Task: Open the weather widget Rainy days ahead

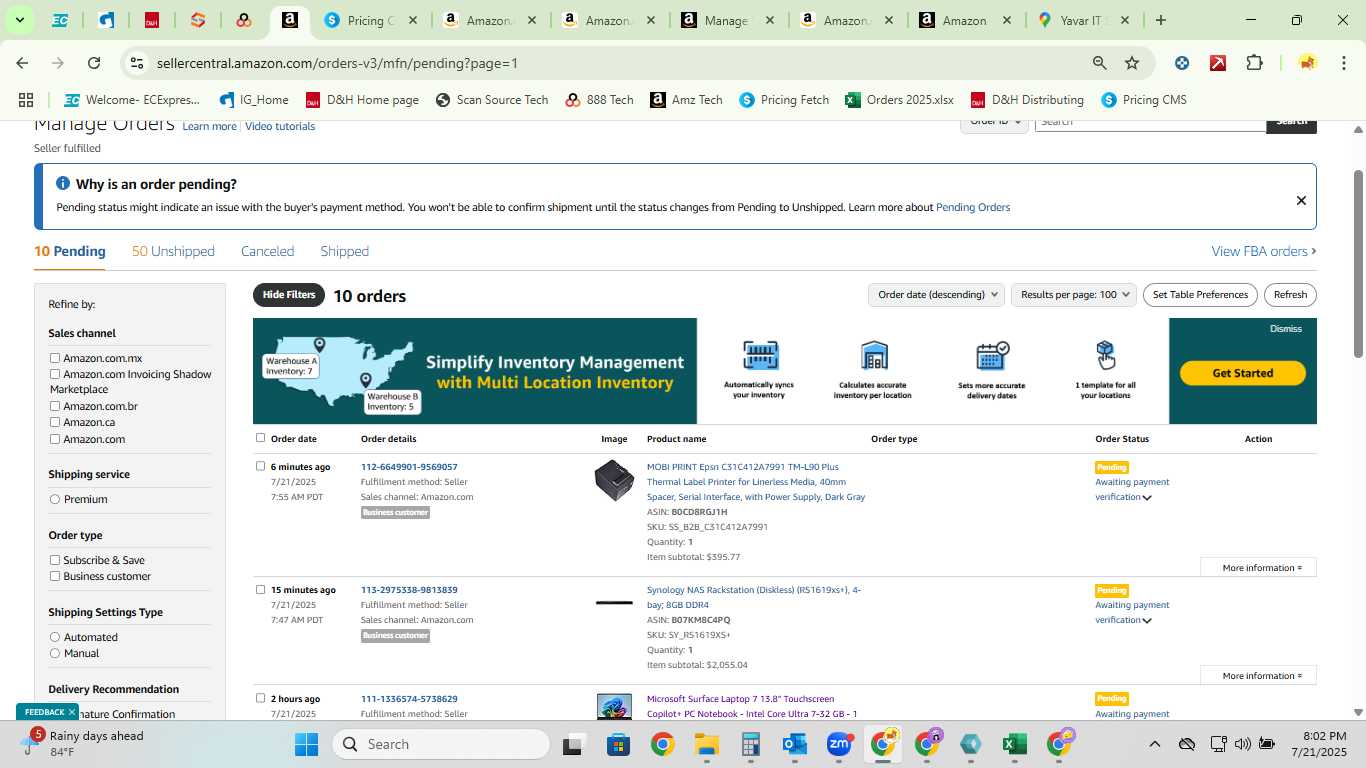Action: coord(84,744)
